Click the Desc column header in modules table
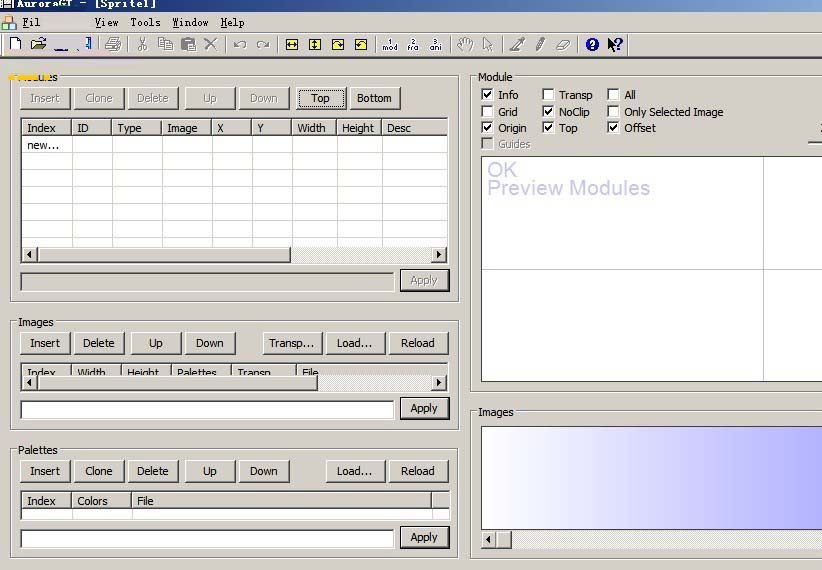This screenshot has width=822, height=570. coord(414,128)
